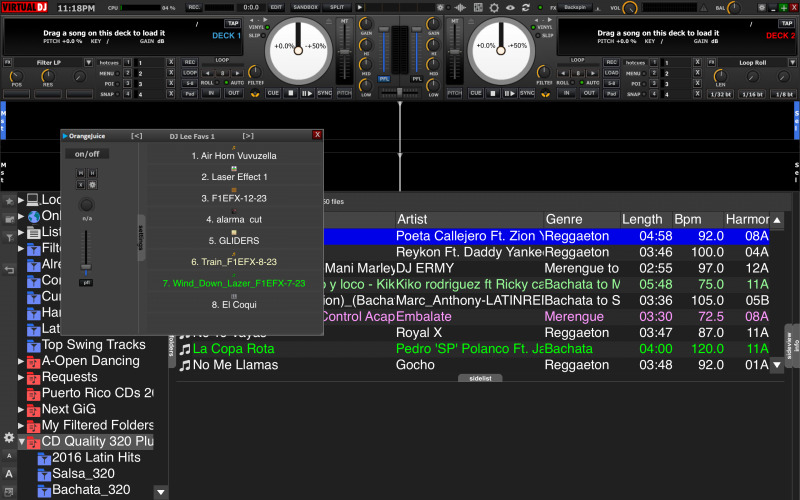Expand the Next GiG folder
The width and height of the screenshot is (800, 500).
pyautogui.click(x=21, y=410)
